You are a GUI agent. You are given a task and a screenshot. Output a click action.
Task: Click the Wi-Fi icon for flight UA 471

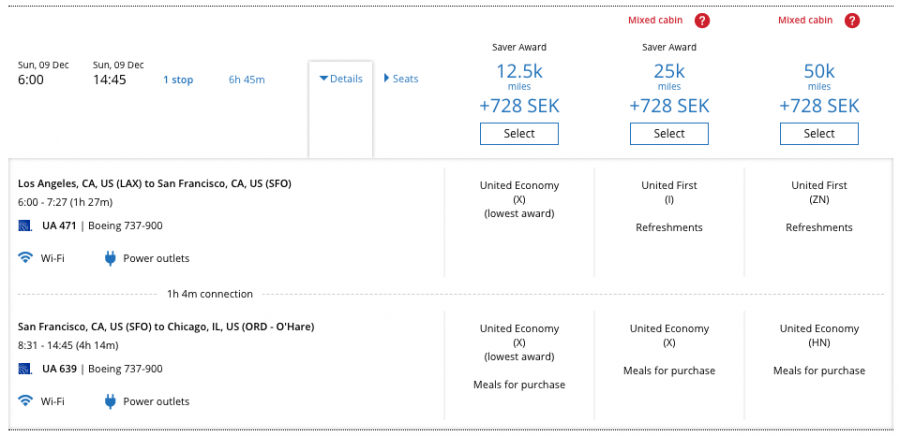pyautogui.click(x=25, y=258)
